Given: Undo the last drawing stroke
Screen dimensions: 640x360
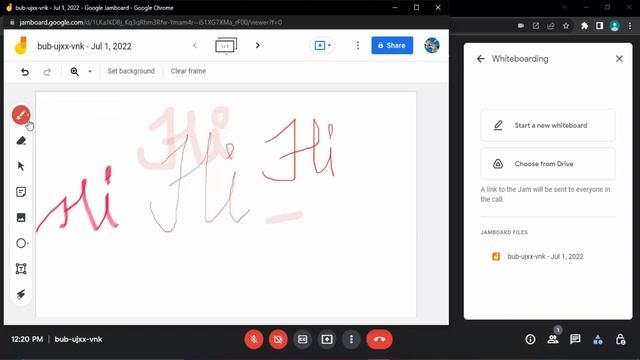Looking at the screenshot, I should pos(25,71).
